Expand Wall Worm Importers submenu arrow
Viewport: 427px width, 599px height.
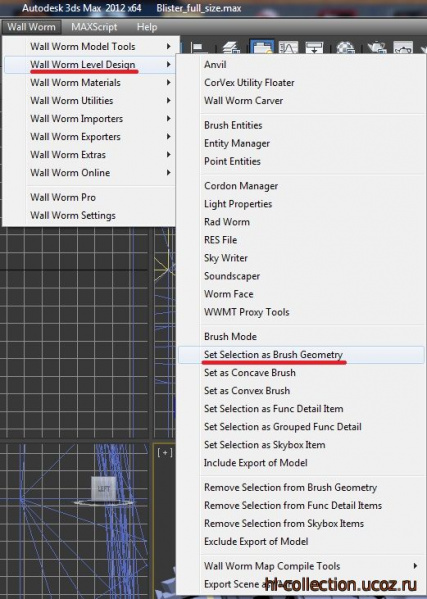point(168,118)
